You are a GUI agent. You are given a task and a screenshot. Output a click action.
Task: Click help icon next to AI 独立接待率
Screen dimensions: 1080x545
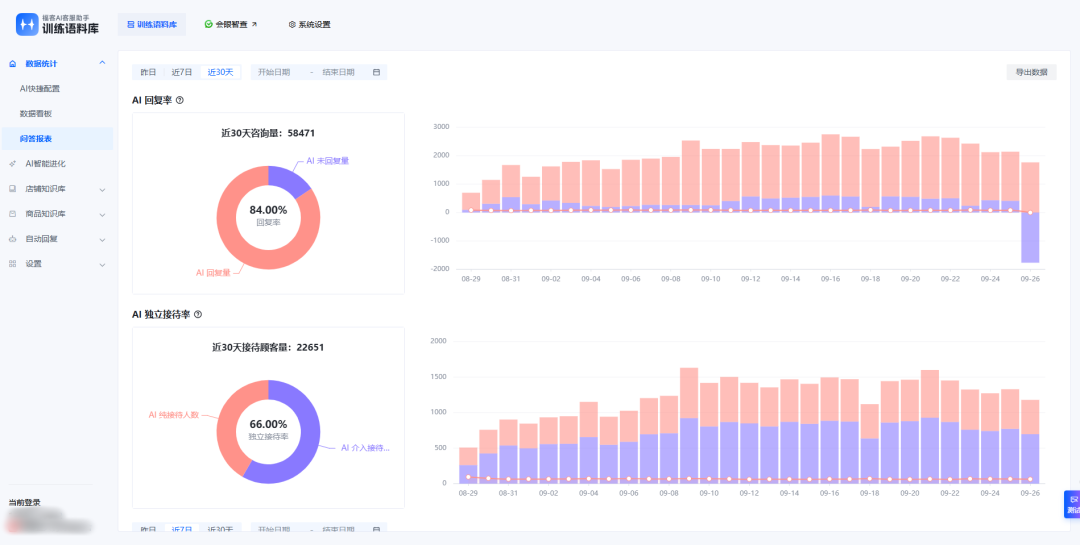click(198, 314)
